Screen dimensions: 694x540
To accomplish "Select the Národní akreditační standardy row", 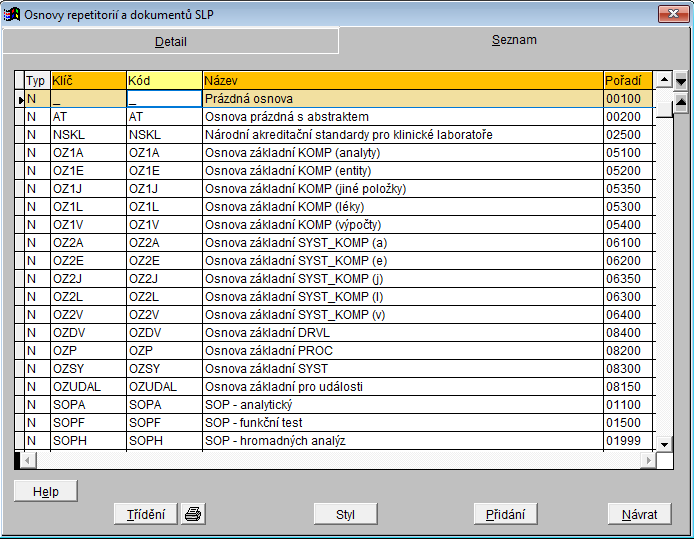I will coord(403,135).
